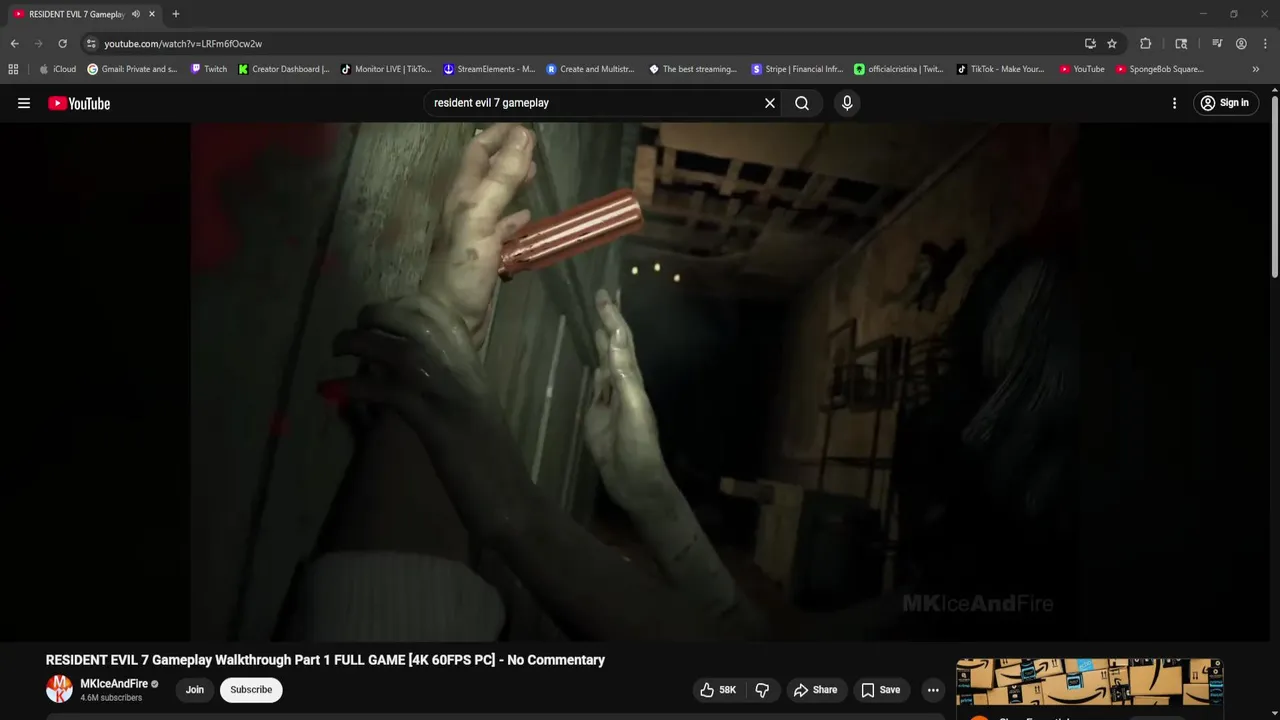1280x720 pixels.
Task: Open more actions ellipsis under video
Action: pyautogui.click(x=933, y=690)
